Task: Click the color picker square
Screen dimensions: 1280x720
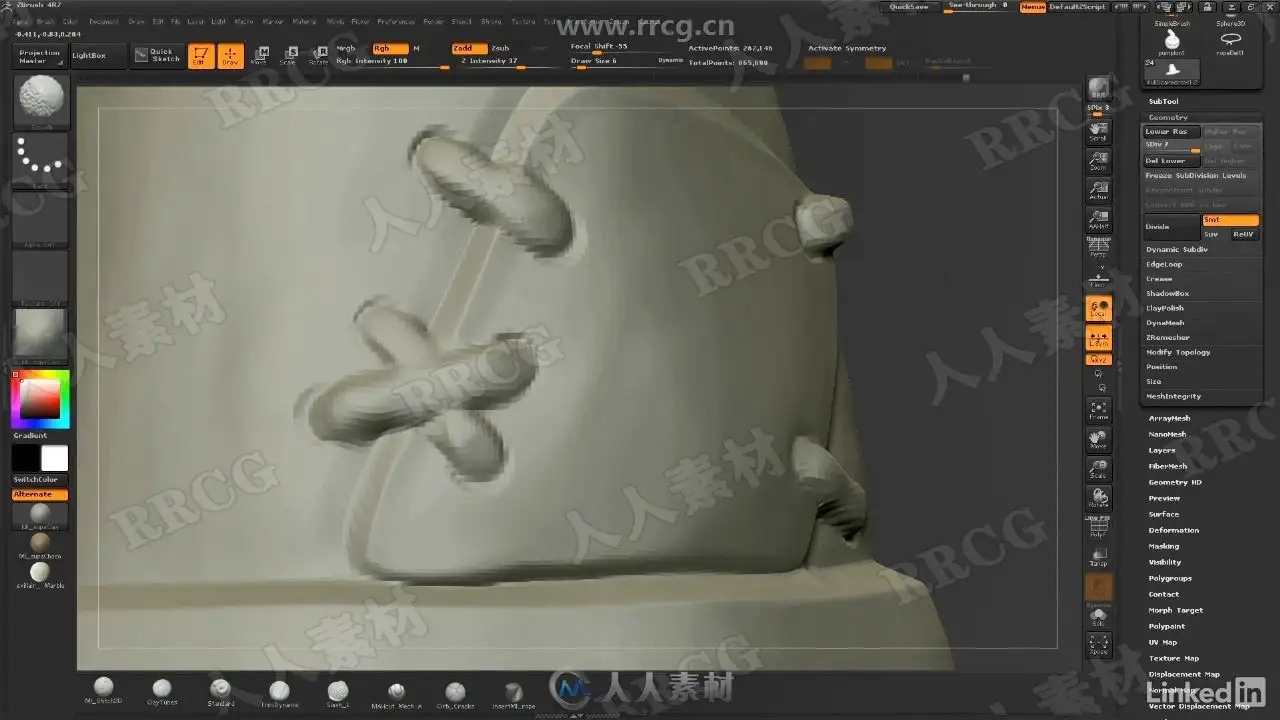Action: click(40, 400)
